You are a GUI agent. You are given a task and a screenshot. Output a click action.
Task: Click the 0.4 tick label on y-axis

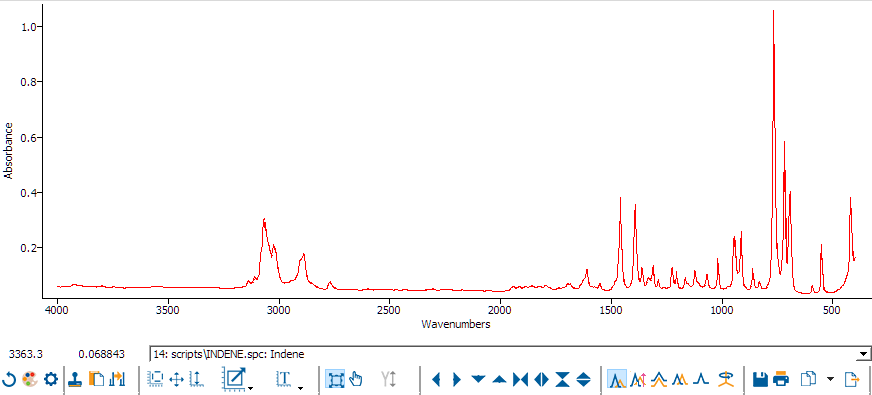(x=29, y=192)
